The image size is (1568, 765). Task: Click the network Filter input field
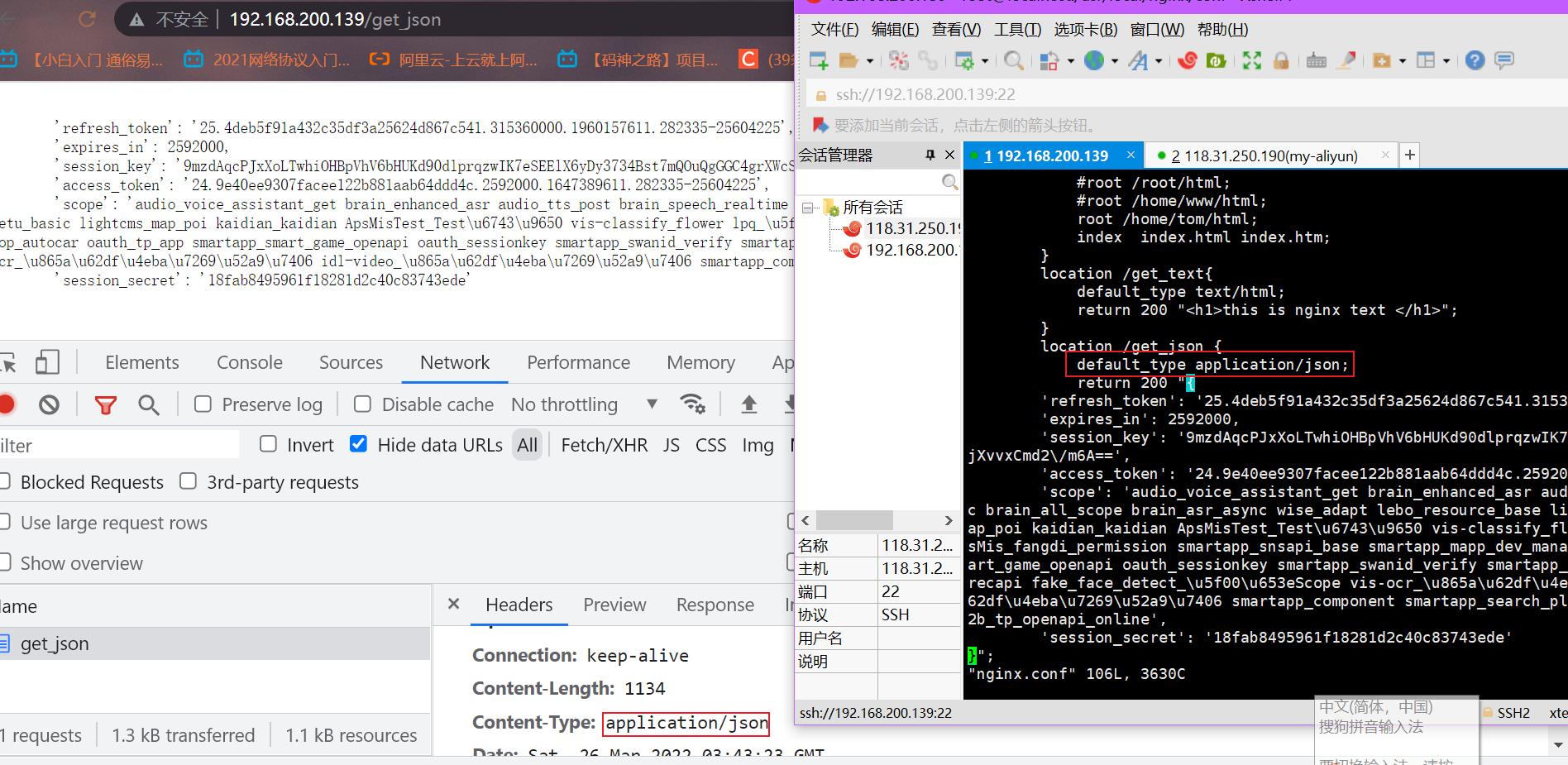[x=116, y=445]
